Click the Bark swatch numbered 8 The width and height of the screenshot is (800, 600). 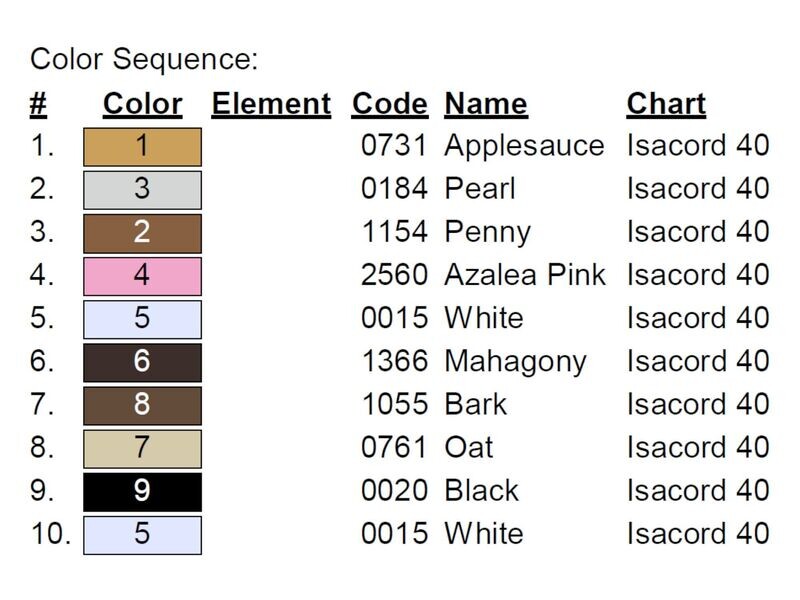coord(142,406)
